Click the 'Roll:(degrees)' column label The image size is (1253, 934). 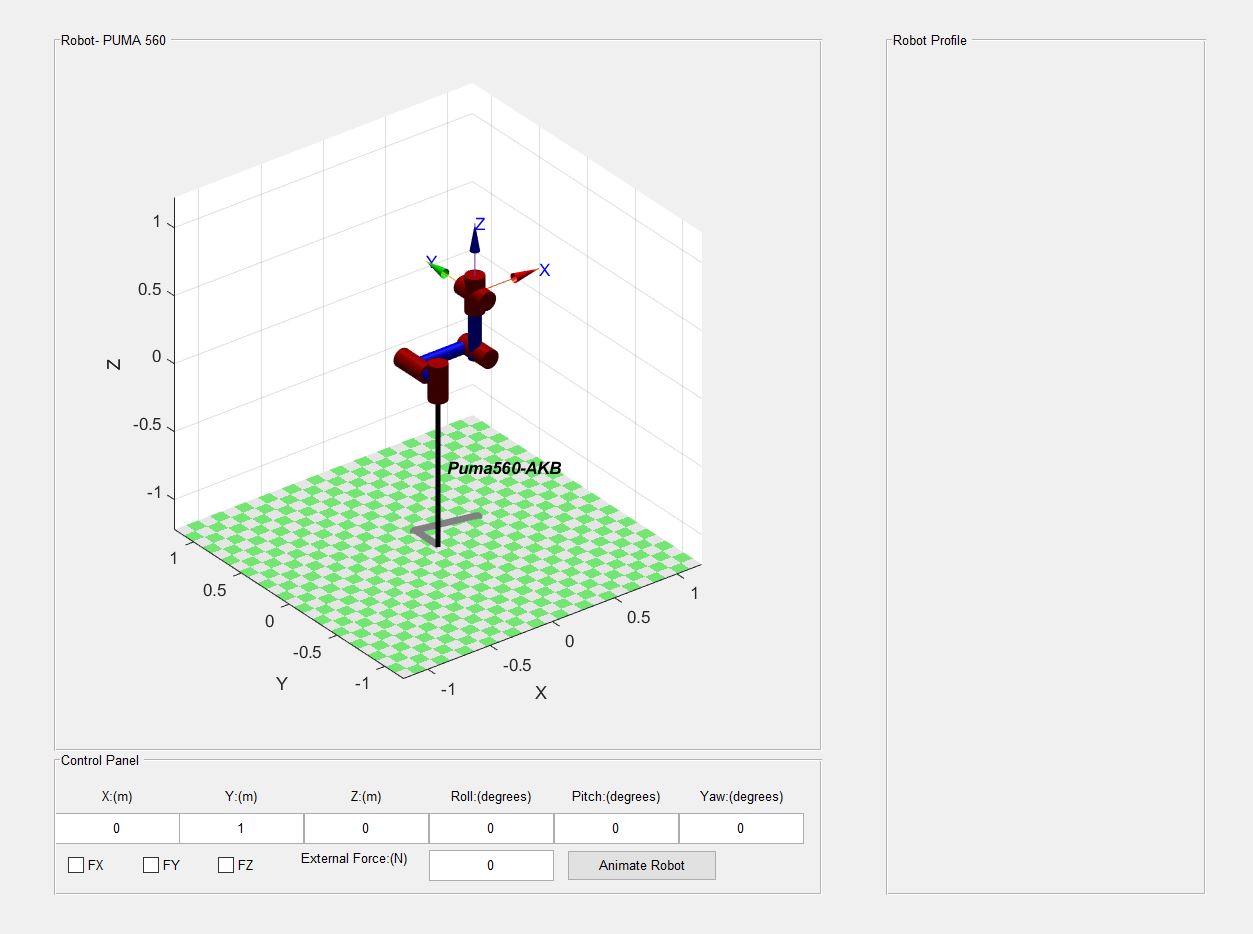click(x=491, y=797)
